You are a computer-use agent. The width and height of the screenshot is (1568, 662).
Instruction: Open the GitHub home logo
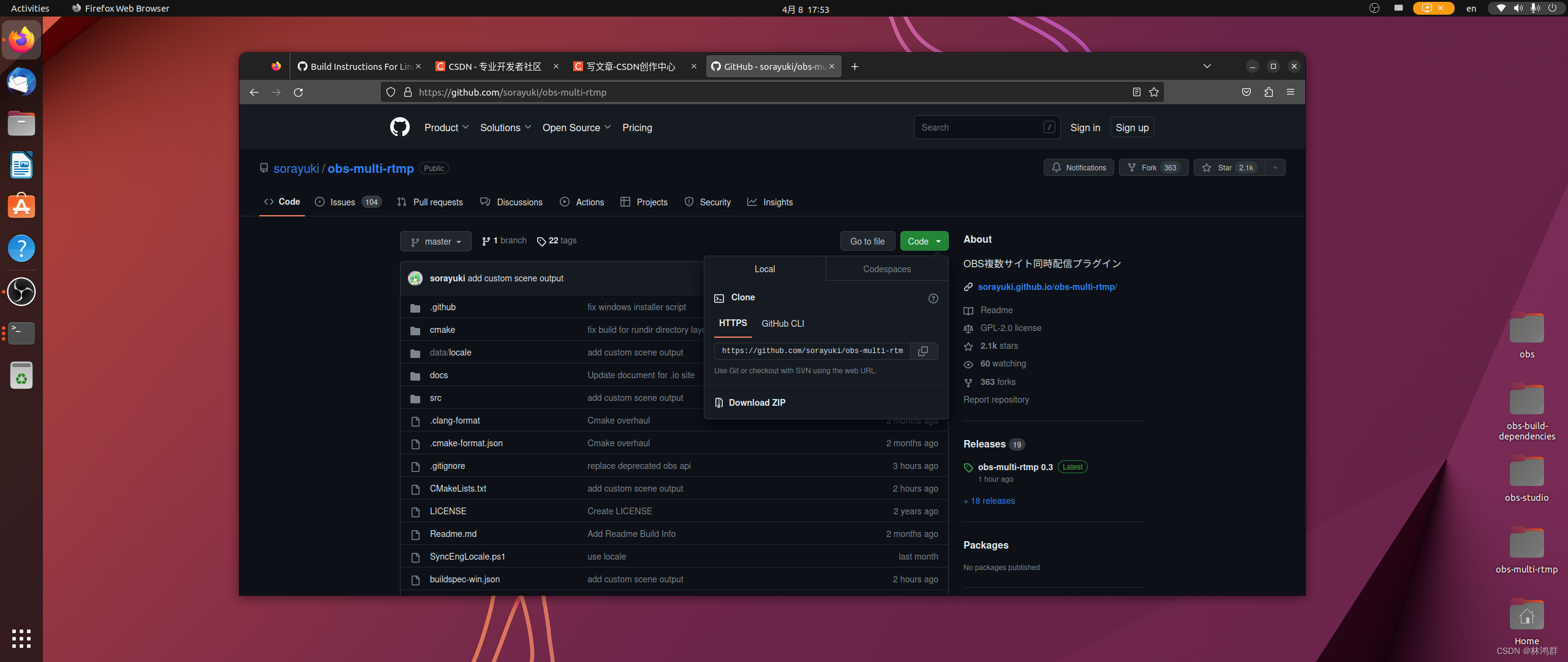(x=400, y=127)
